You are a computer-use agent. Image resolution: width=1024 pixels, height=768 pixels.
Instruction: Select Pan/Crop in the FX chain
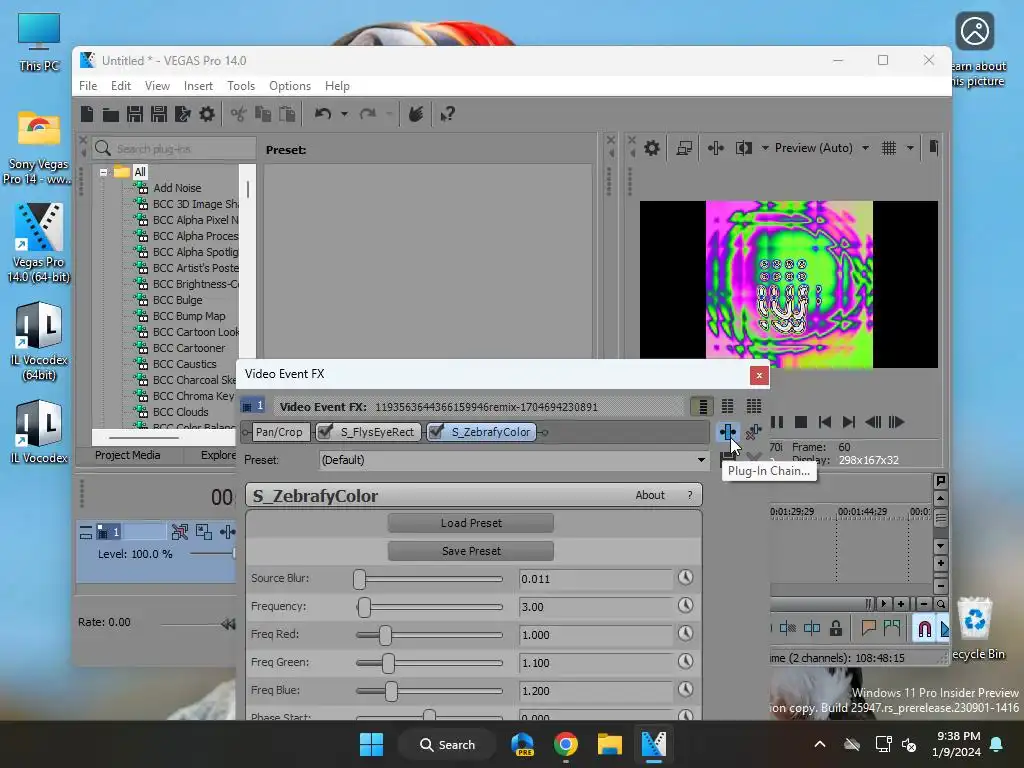click(x=280, y=432)
